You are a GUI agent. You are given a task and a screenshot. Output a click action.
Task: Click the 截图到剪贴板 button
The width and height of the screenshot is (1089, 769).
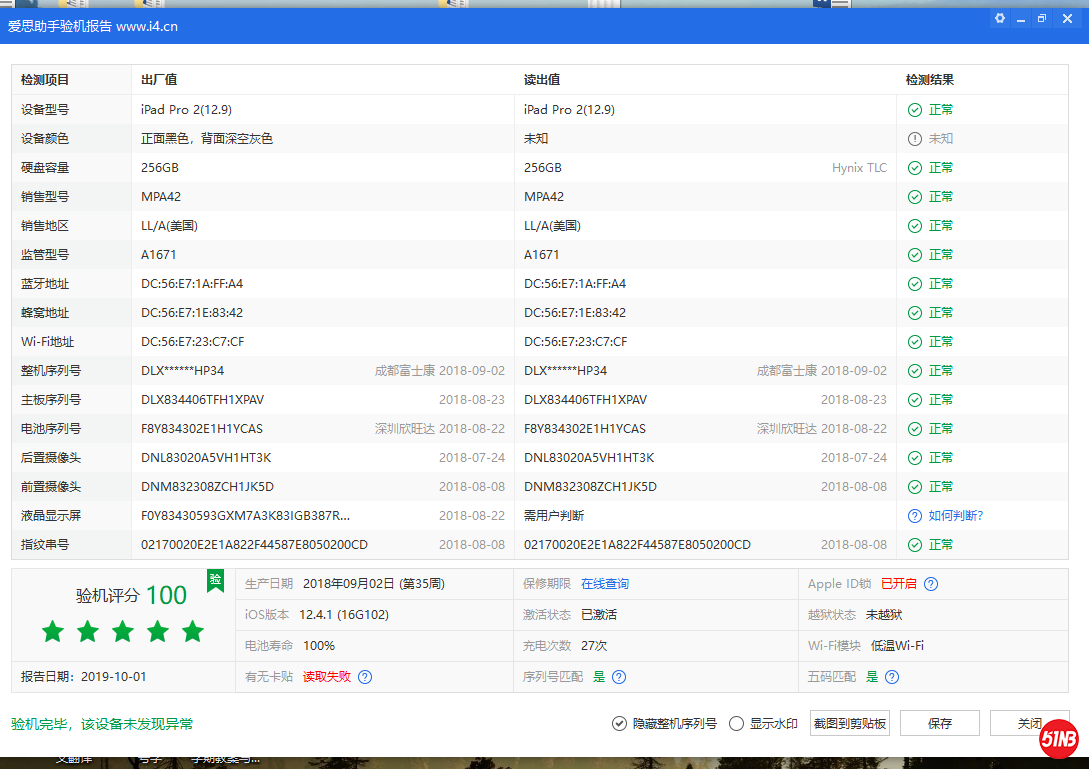point(849,722)
